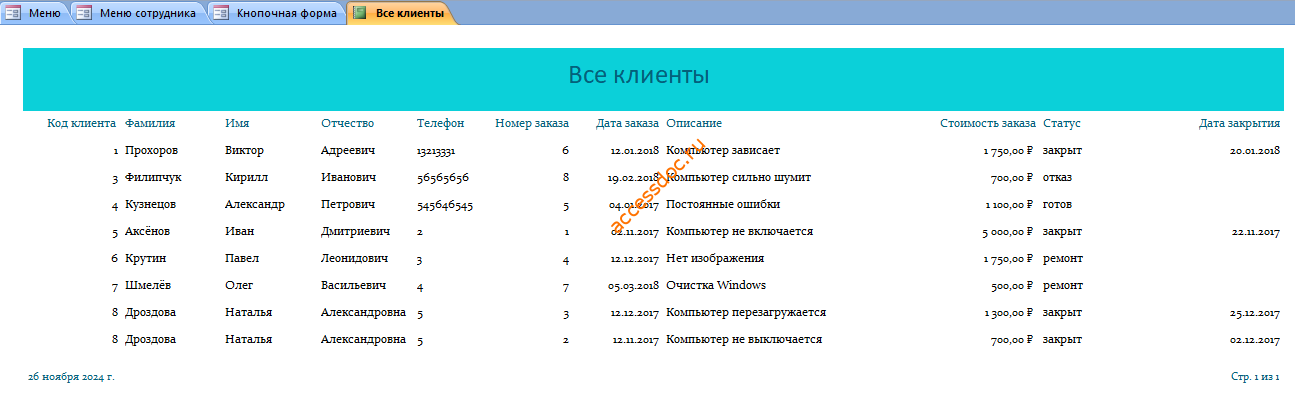Click the description Компьютер не включается
1295x411 pixels.
coord(739,231)
